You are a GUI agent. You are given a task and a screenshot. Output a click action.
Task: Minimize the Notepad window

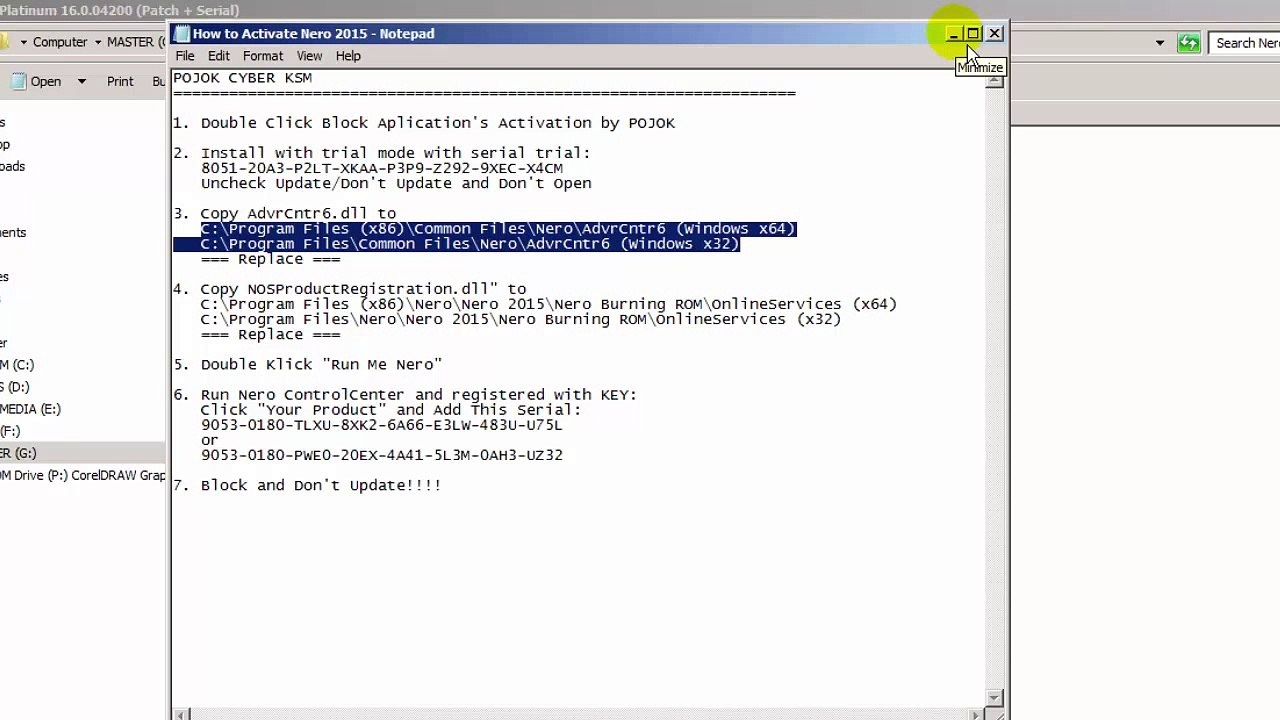click(x=953, y=34)
